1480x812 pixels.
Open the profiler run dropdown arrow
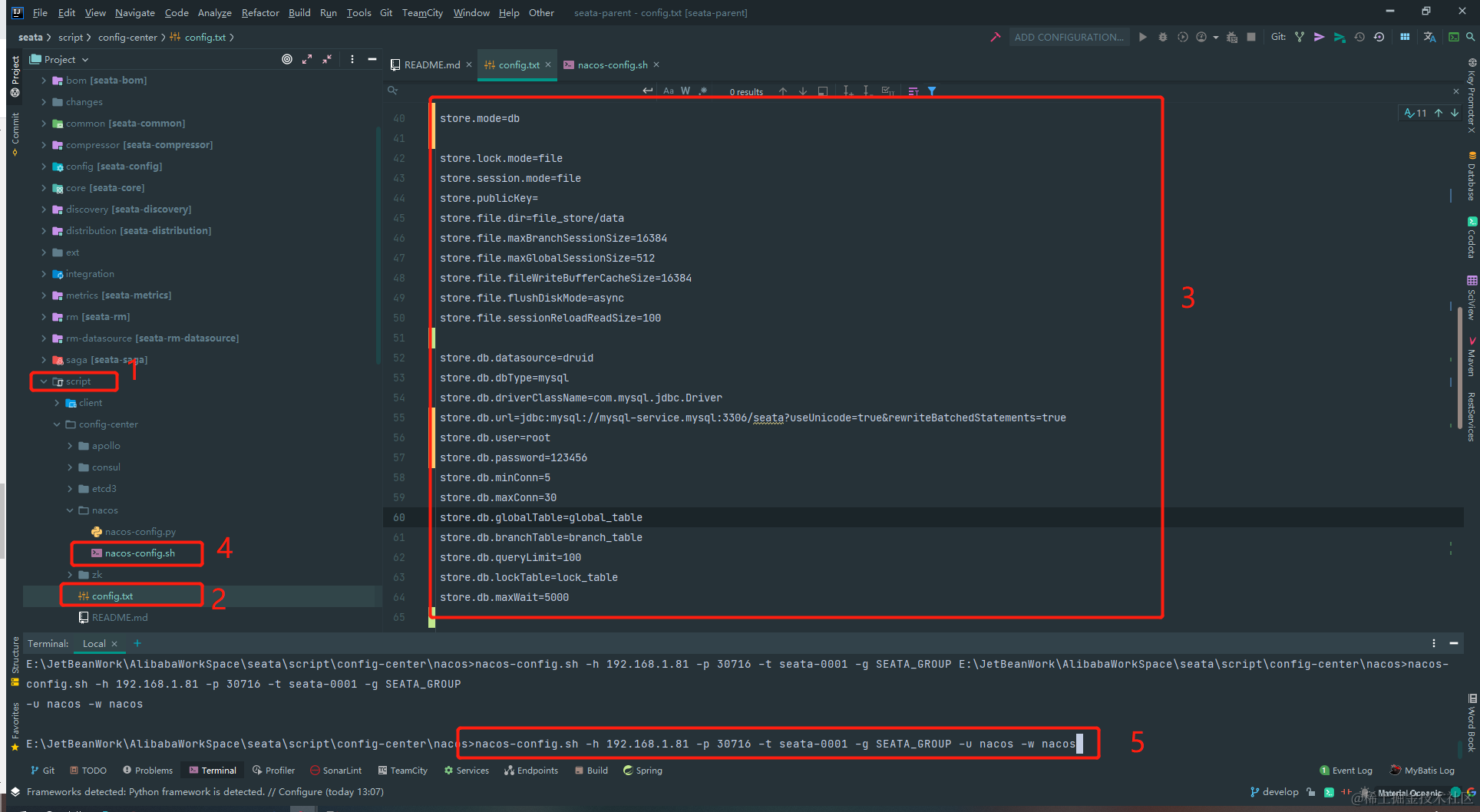coord(1215,38)
